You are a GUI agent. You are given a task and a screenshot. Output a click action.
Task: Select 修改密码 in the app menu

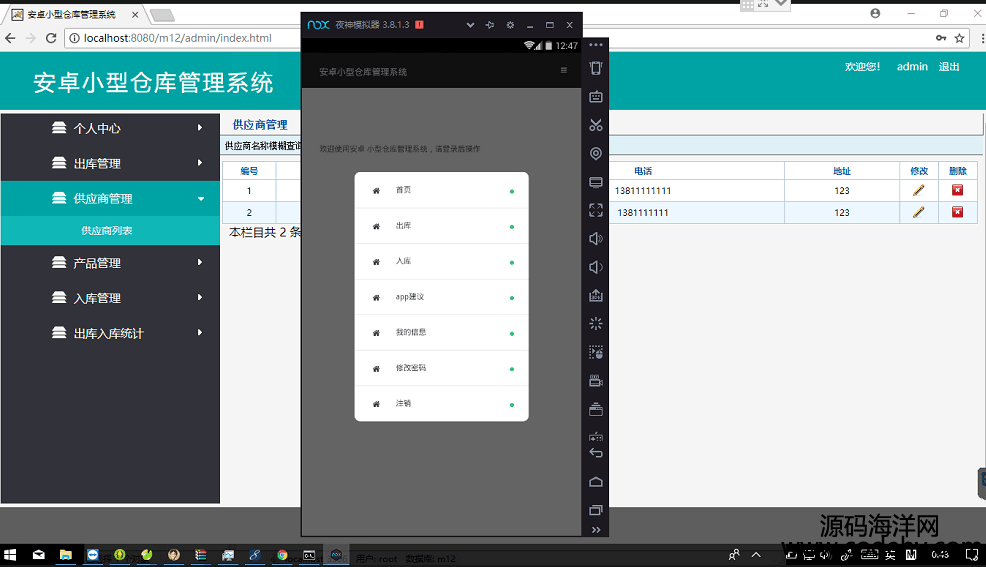441,368
